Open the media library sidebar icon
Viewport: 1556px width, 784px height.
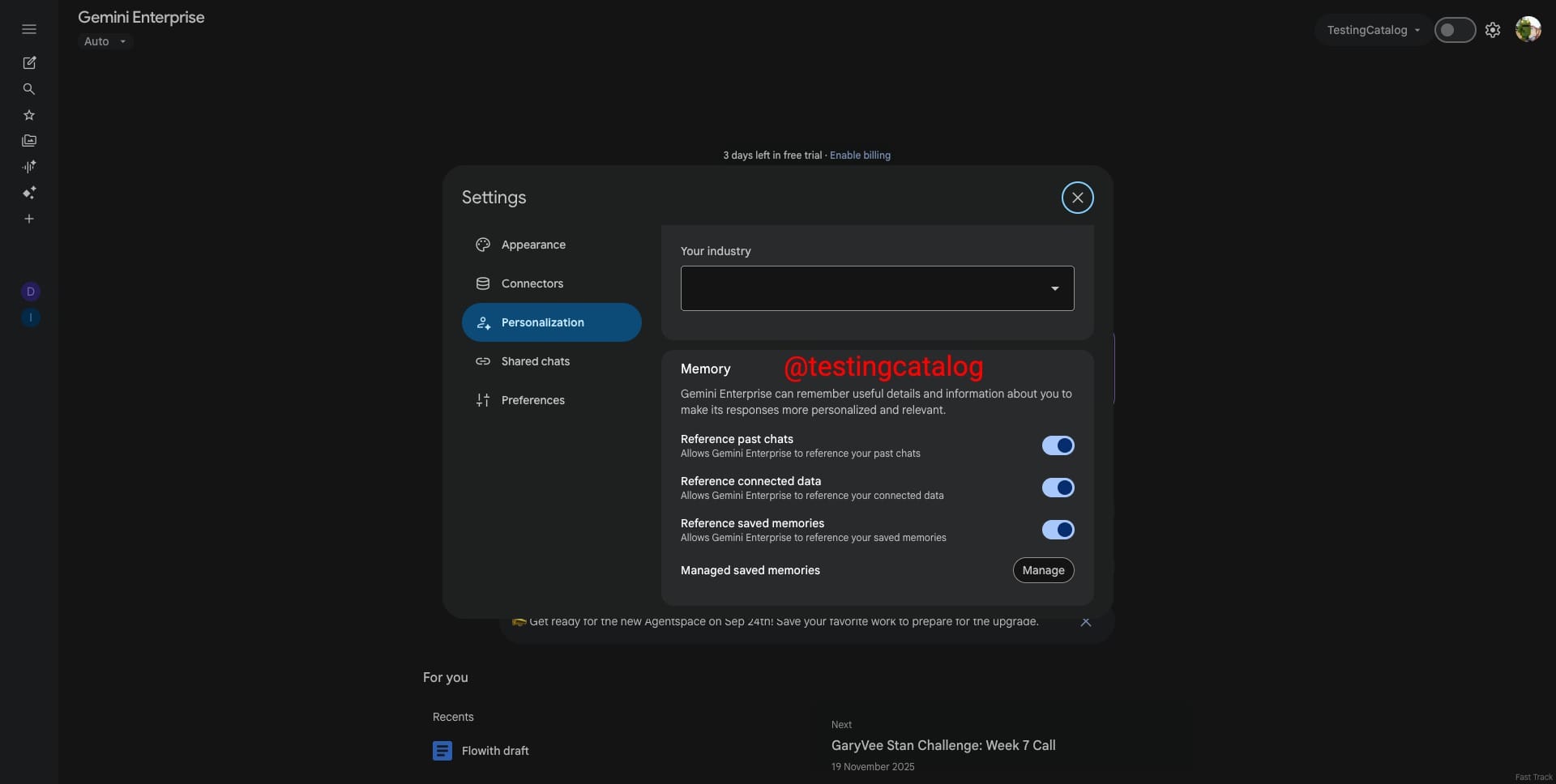point(29,141)
